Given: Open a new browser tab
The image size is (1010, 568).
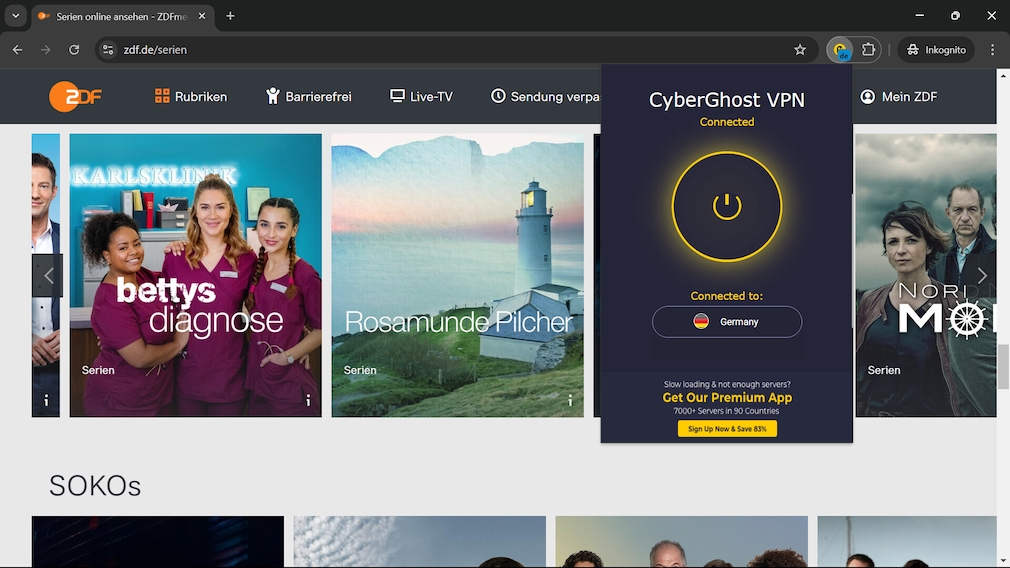Looking at the screenshot, I should coord(230,16).
